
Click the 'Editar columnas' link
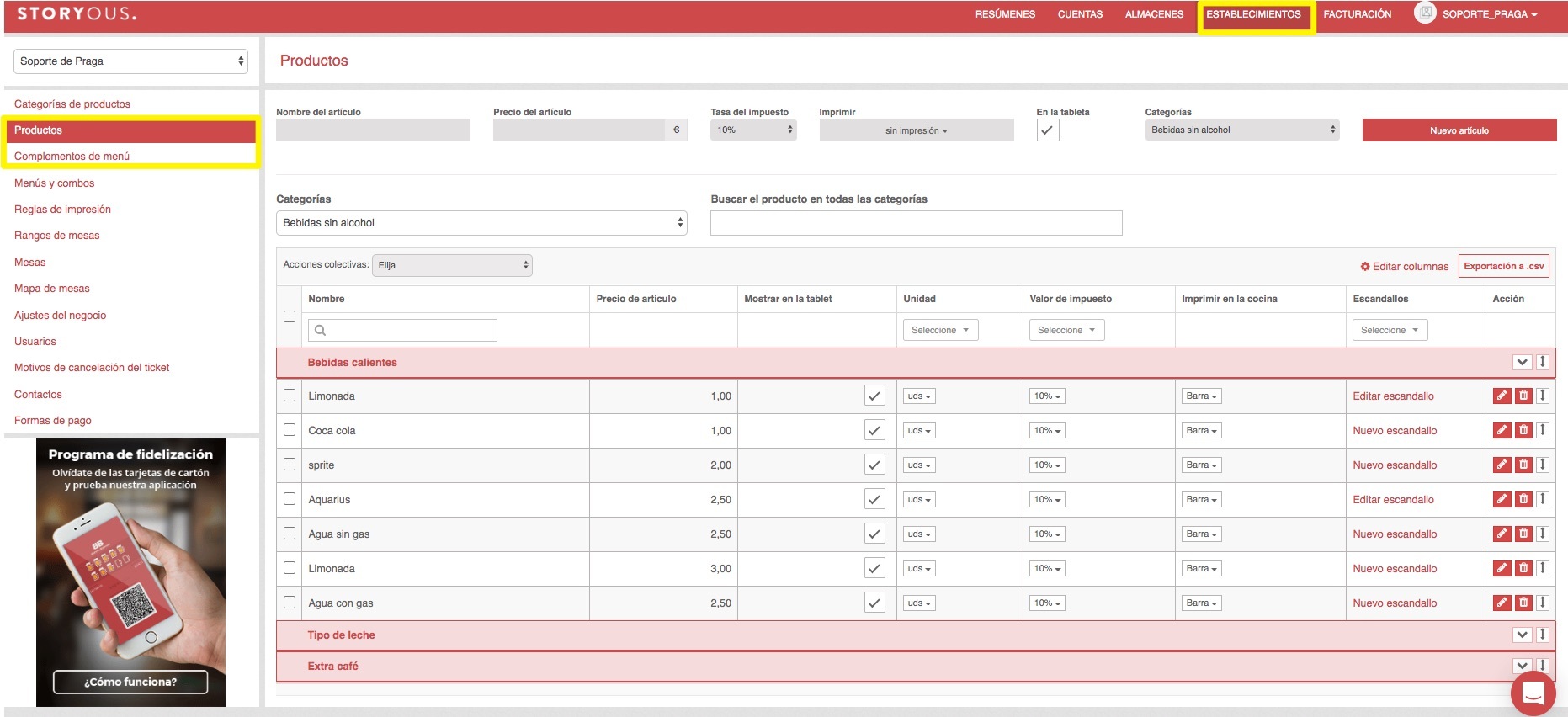coord(1404,266)
